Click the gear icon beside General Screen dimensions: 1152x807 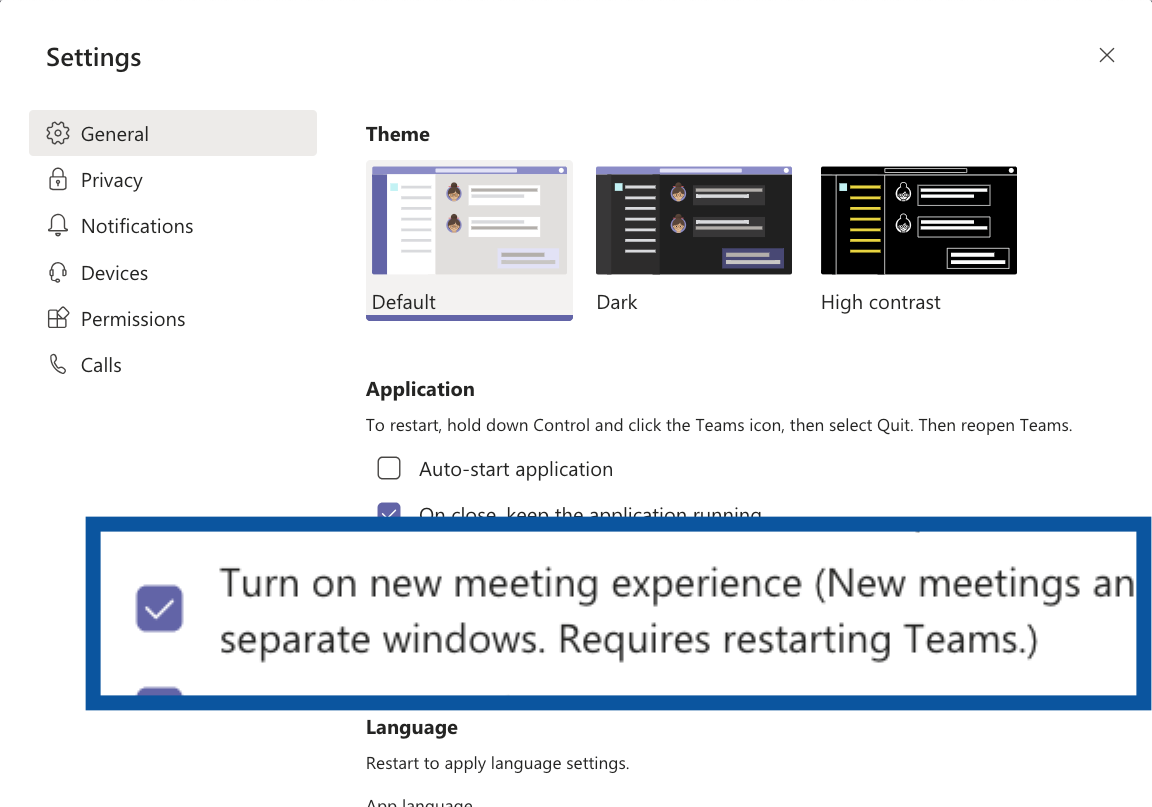tap(58, 132)
